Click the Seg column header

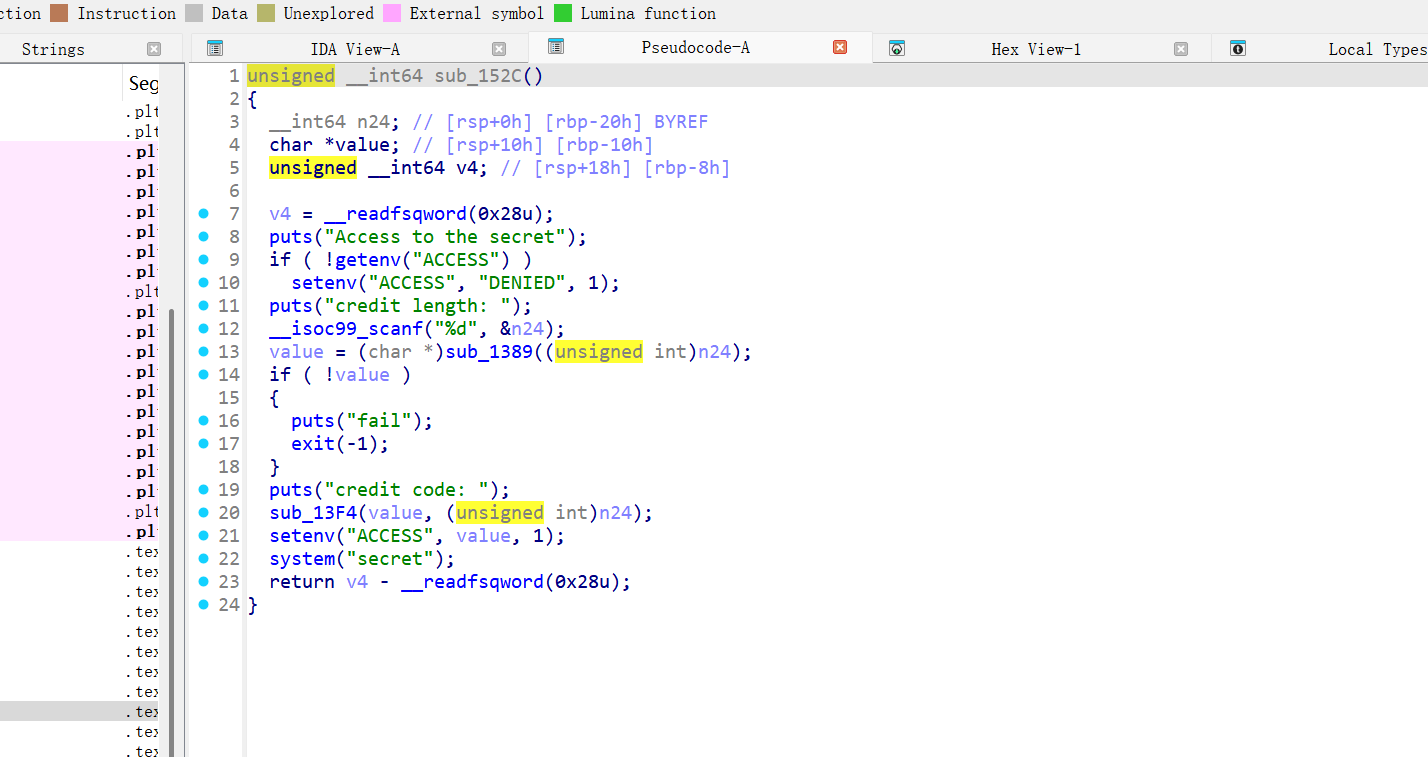coord(143,85)
